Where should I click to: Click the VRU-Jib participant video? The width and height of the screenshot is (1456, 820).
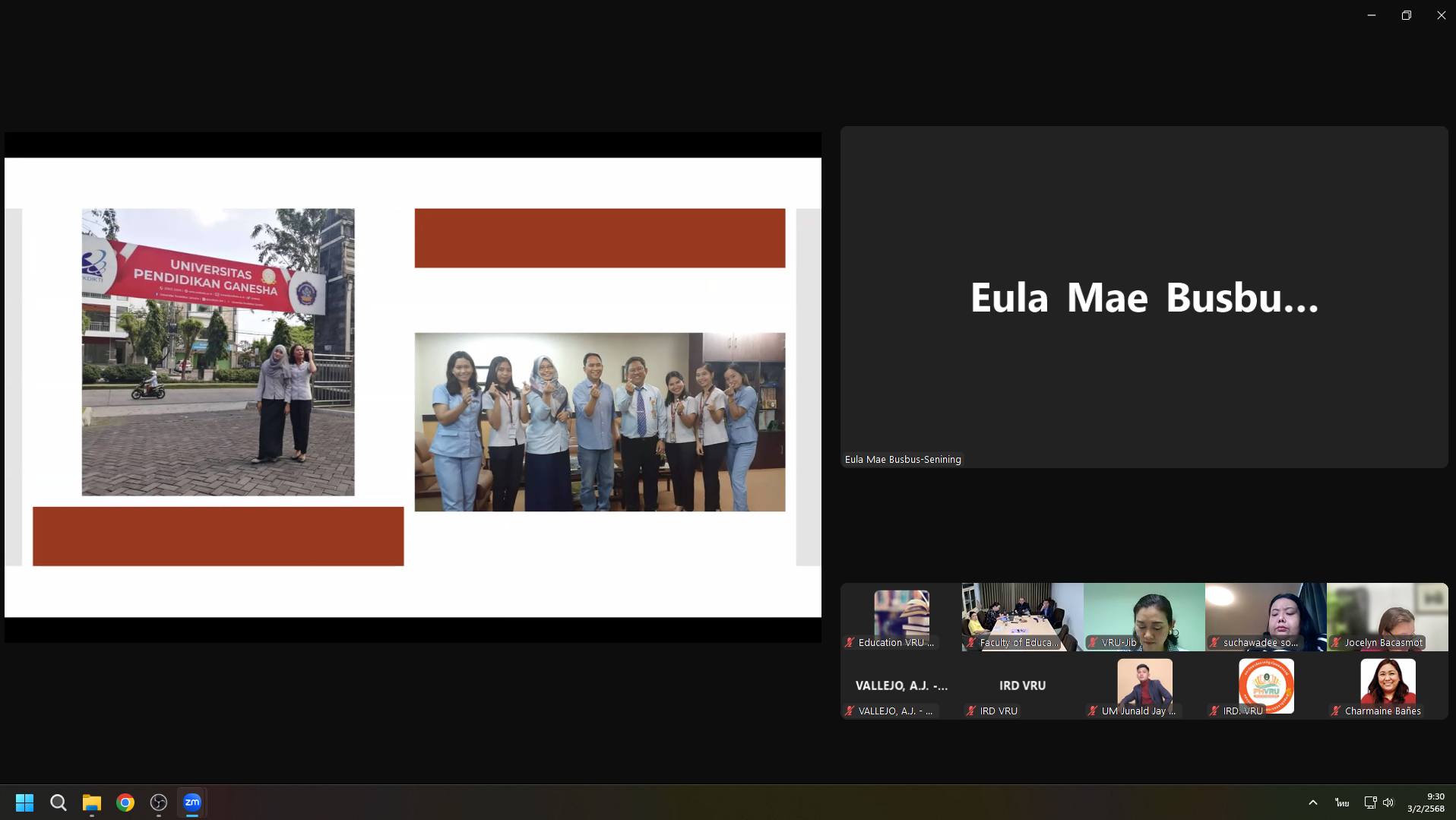[x=1144, y=616]
